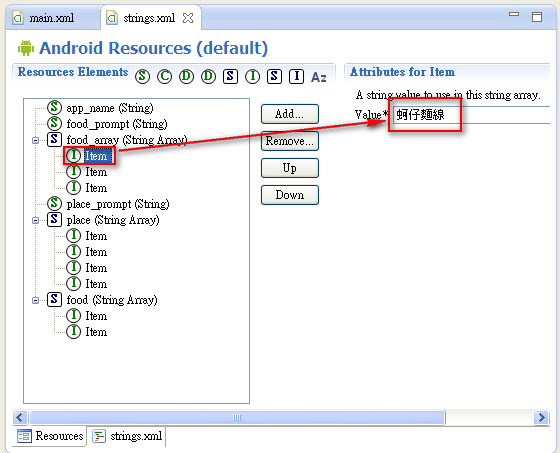Select the second Item under food_array
The width and height of the screenshot is (560, 453).
coord(87,172)
